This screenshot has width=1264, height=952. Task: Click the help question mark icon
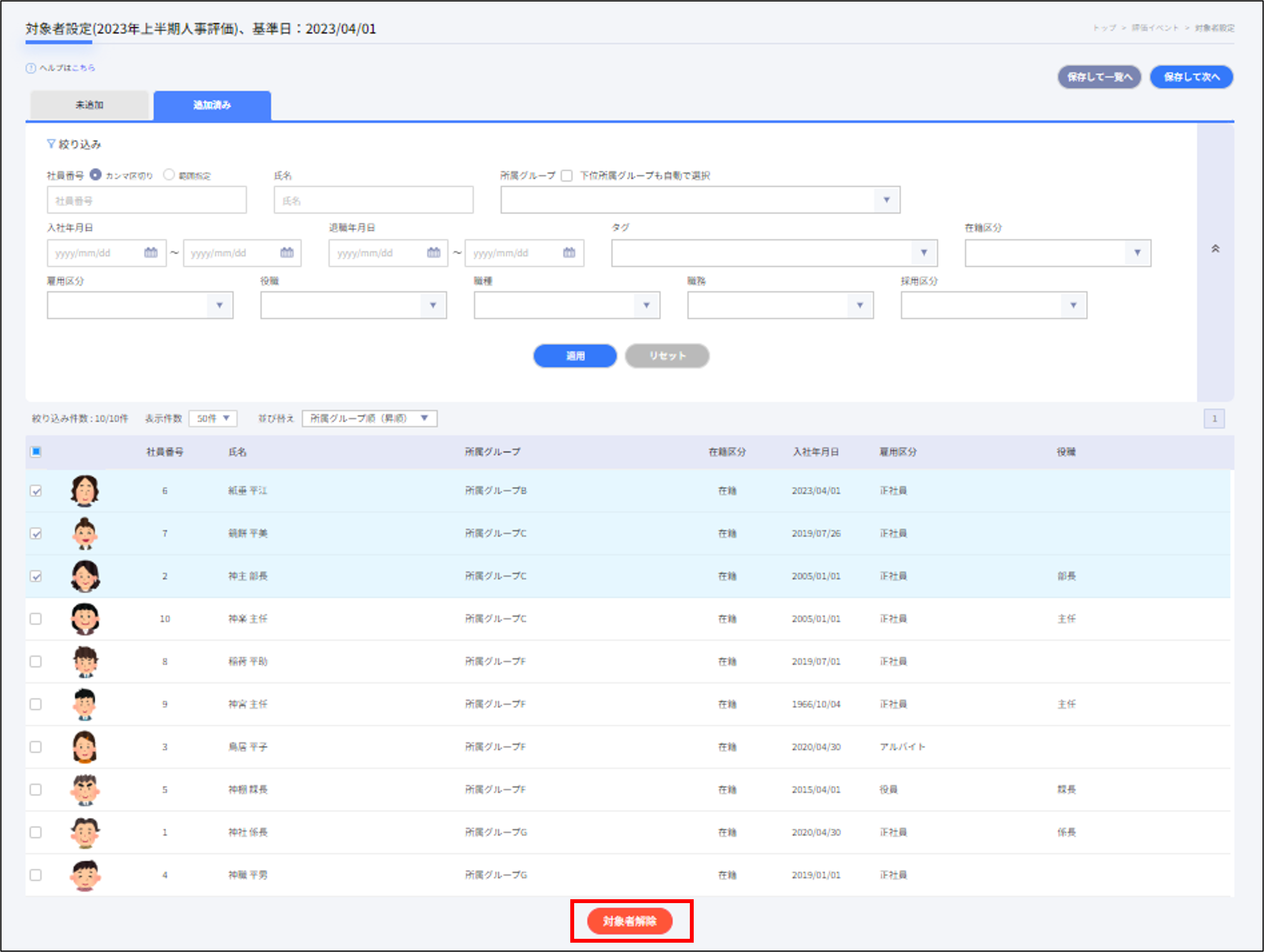[31, 68]
